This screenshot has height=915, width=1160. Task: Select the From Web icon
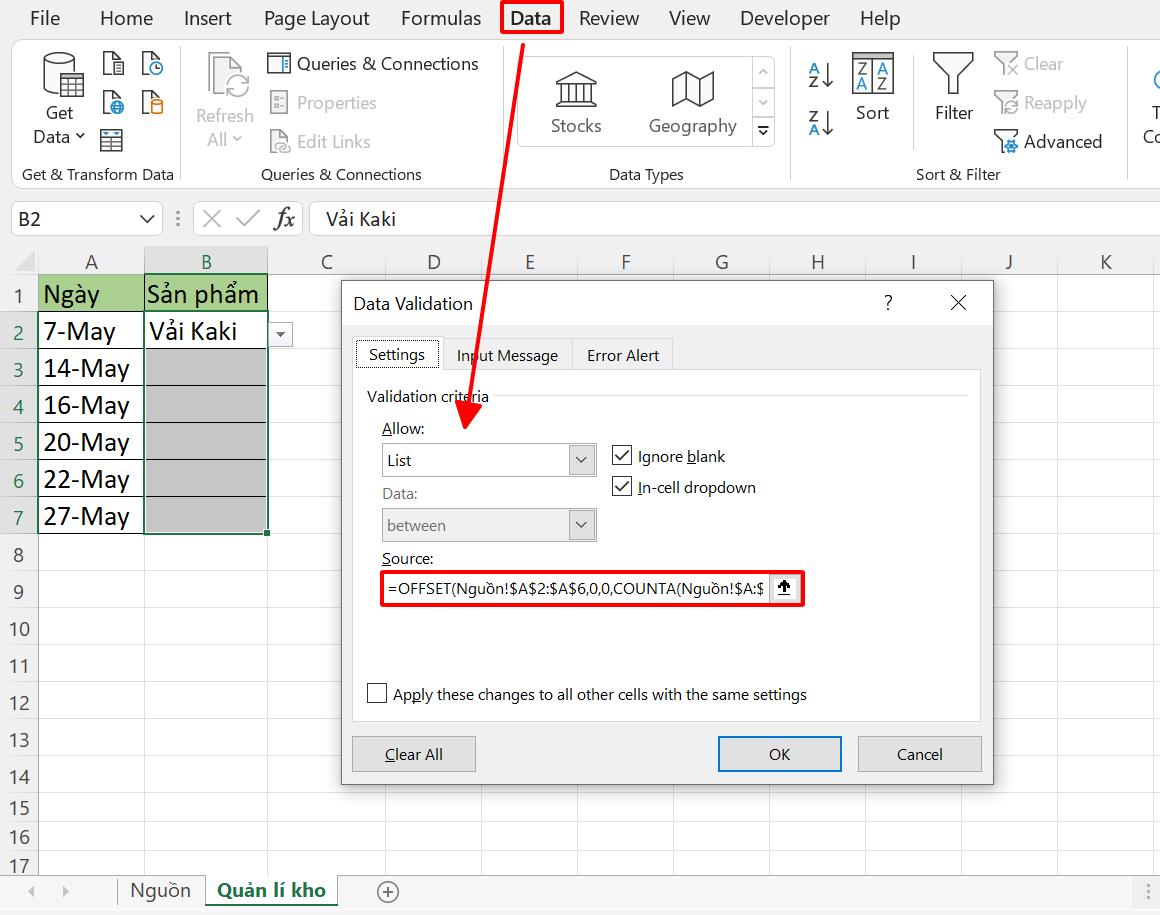113,103
